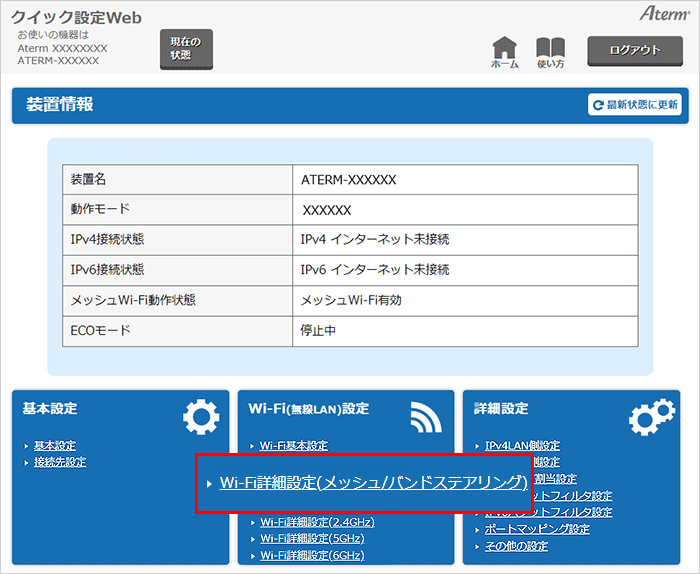Screen dimensions: 700x574
Task: Open Wi-Fi詳細設定(メッシュ/バンドステアリング) link
Action: coord(373,483)
